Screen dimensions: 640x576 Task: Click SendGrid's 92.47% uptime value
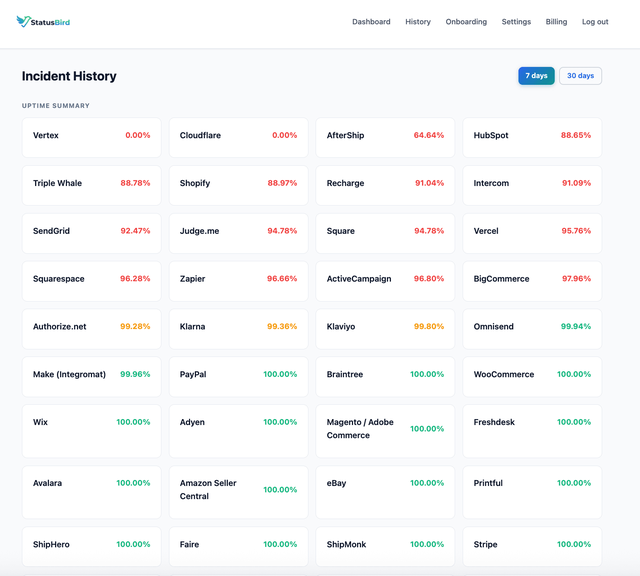pyautogui.click(x=135, y=231)
